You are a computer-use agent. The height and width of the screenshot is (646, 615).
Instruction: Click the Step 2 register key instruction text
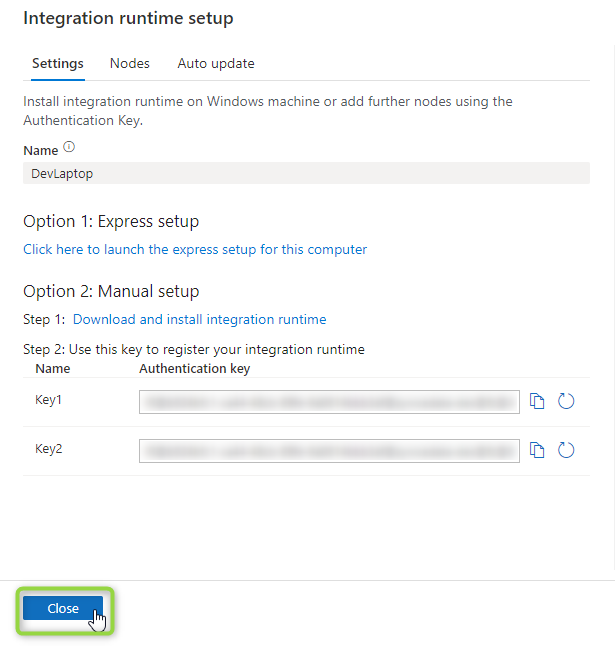pyautogui.click(x=194, y=349)
